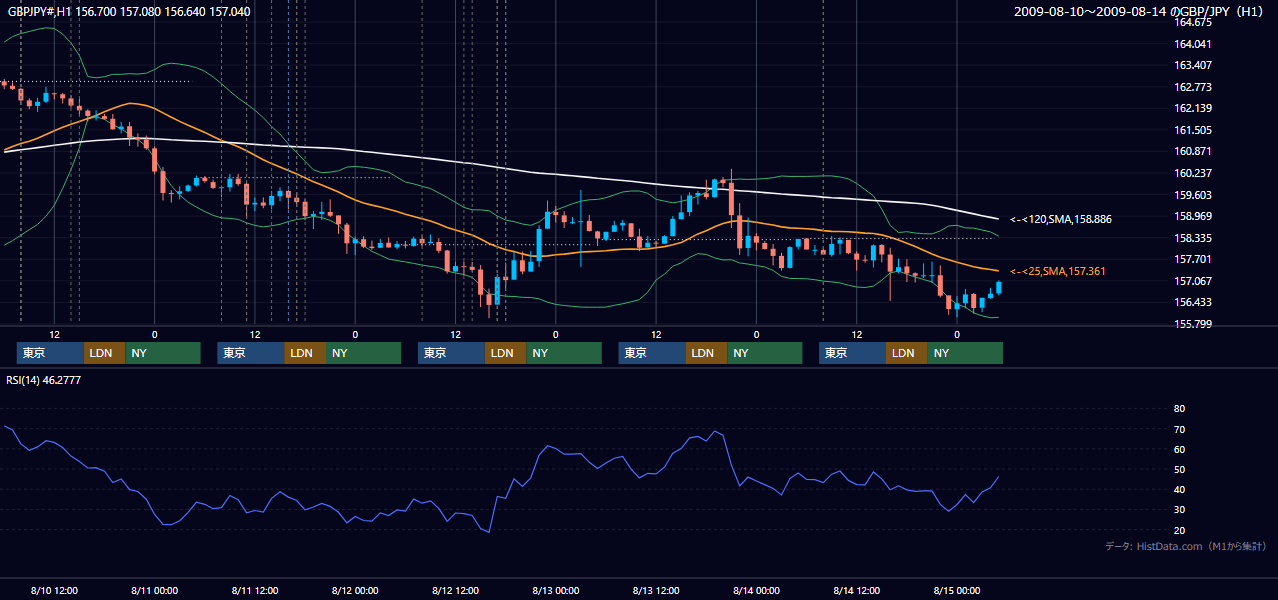Click RSI axis level 30

1179,509
